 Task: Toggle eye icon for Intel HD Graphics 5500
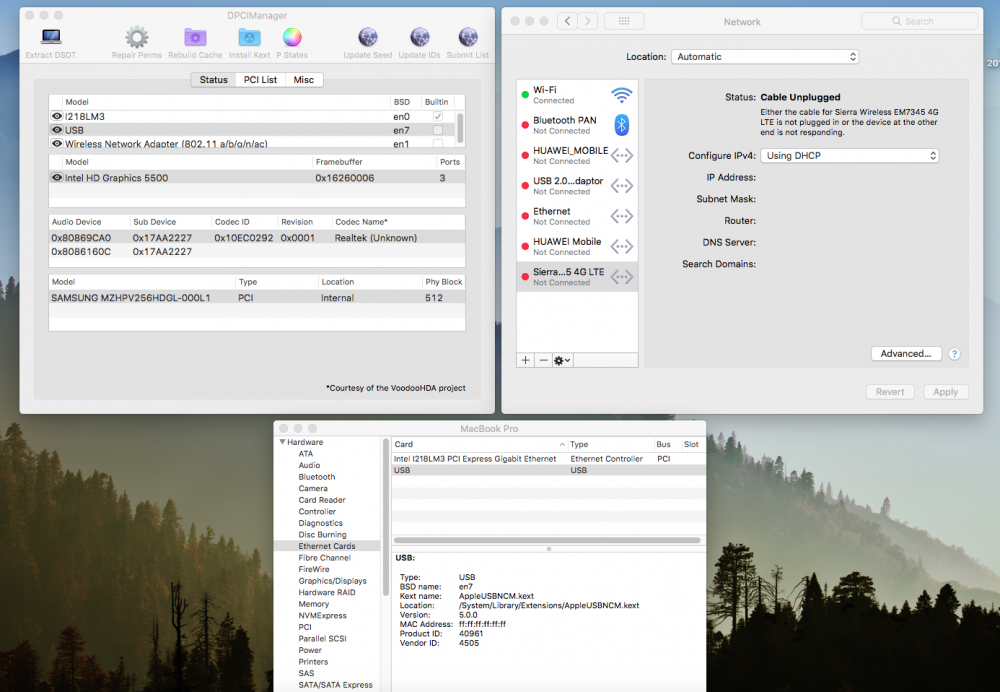pyautogui.click(x=57, y=177)
